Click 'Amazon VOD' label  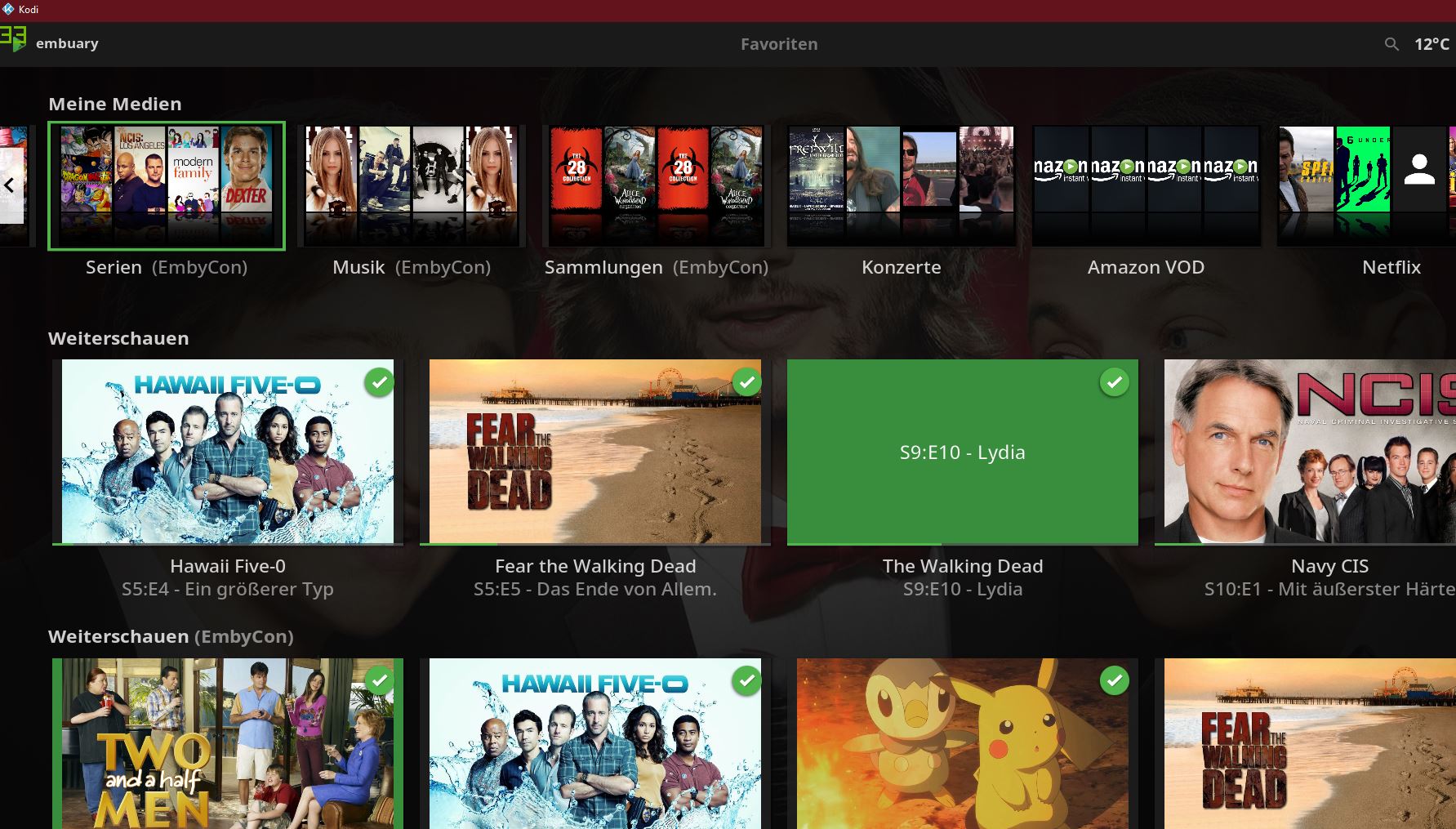[1146, 267]
